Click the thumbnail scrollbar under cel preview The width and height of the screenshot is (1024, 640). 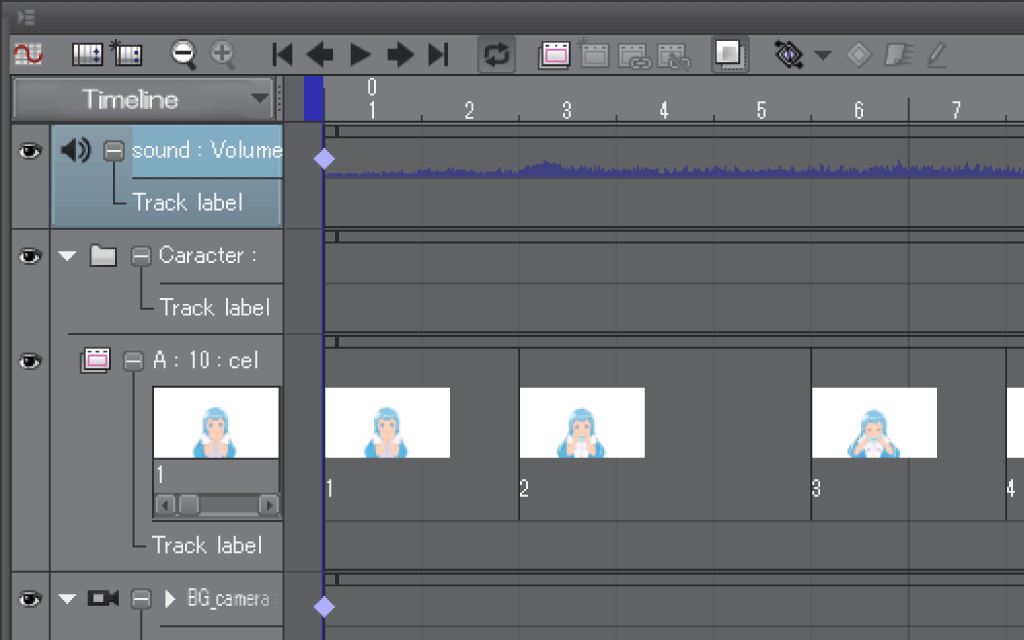point(215,504)
